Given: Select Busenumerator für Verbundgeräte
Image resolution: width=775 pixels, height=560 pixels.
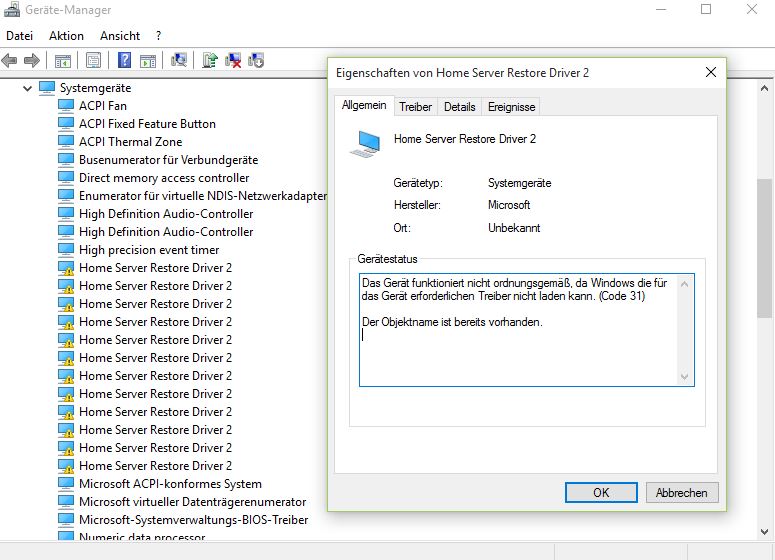Looking at the screenshot, I should pos(169,160).
